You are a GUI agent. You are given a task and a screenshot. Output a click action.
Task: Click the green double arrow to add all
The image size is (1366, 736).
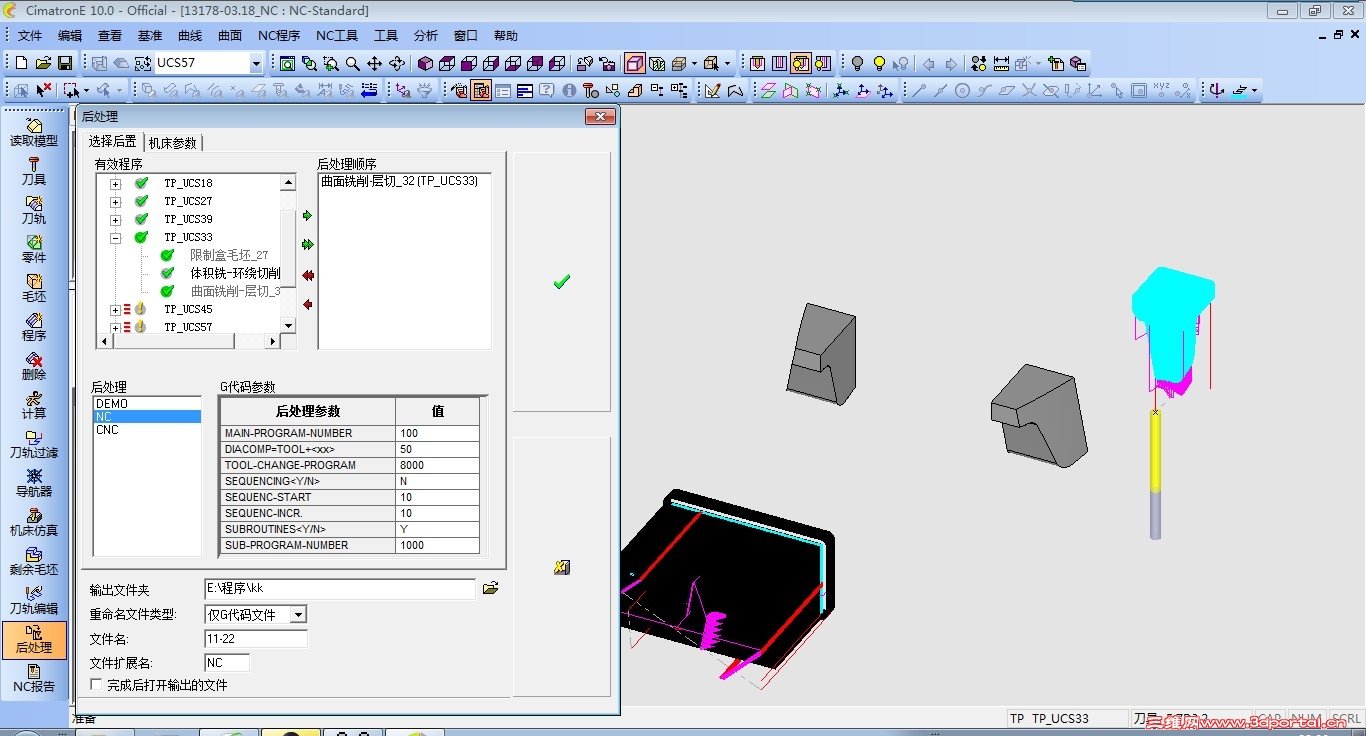point(307,244)
